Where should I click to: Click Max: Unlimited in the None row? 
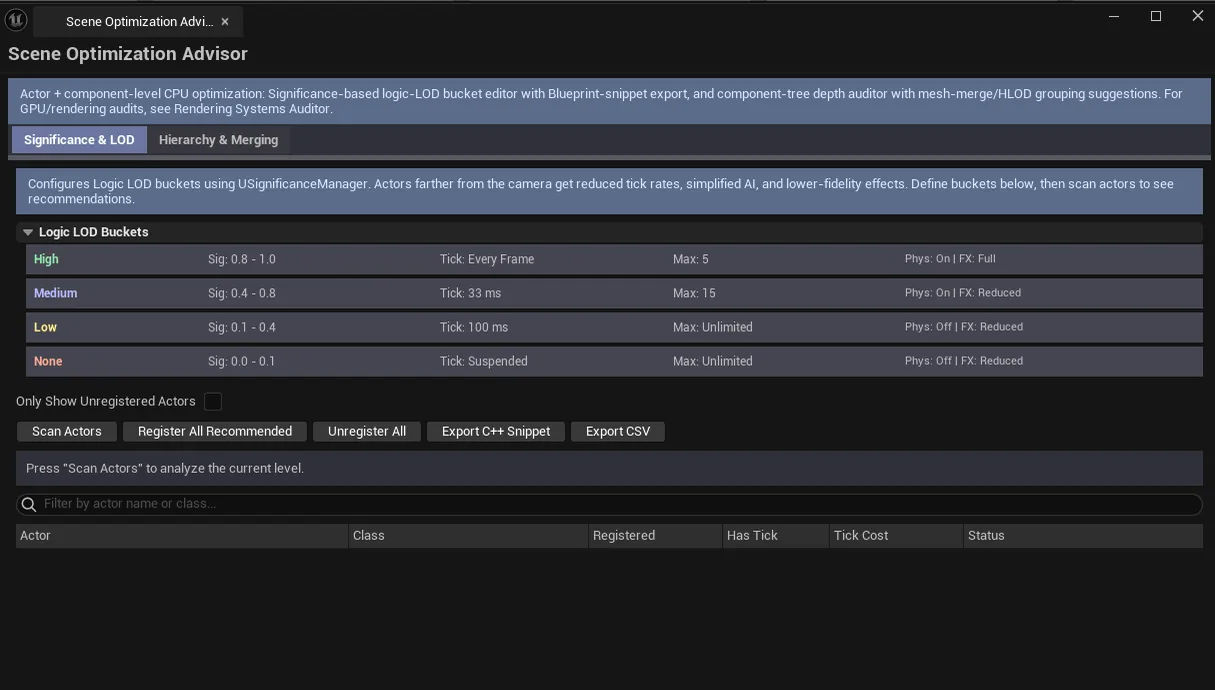(713, 361)
